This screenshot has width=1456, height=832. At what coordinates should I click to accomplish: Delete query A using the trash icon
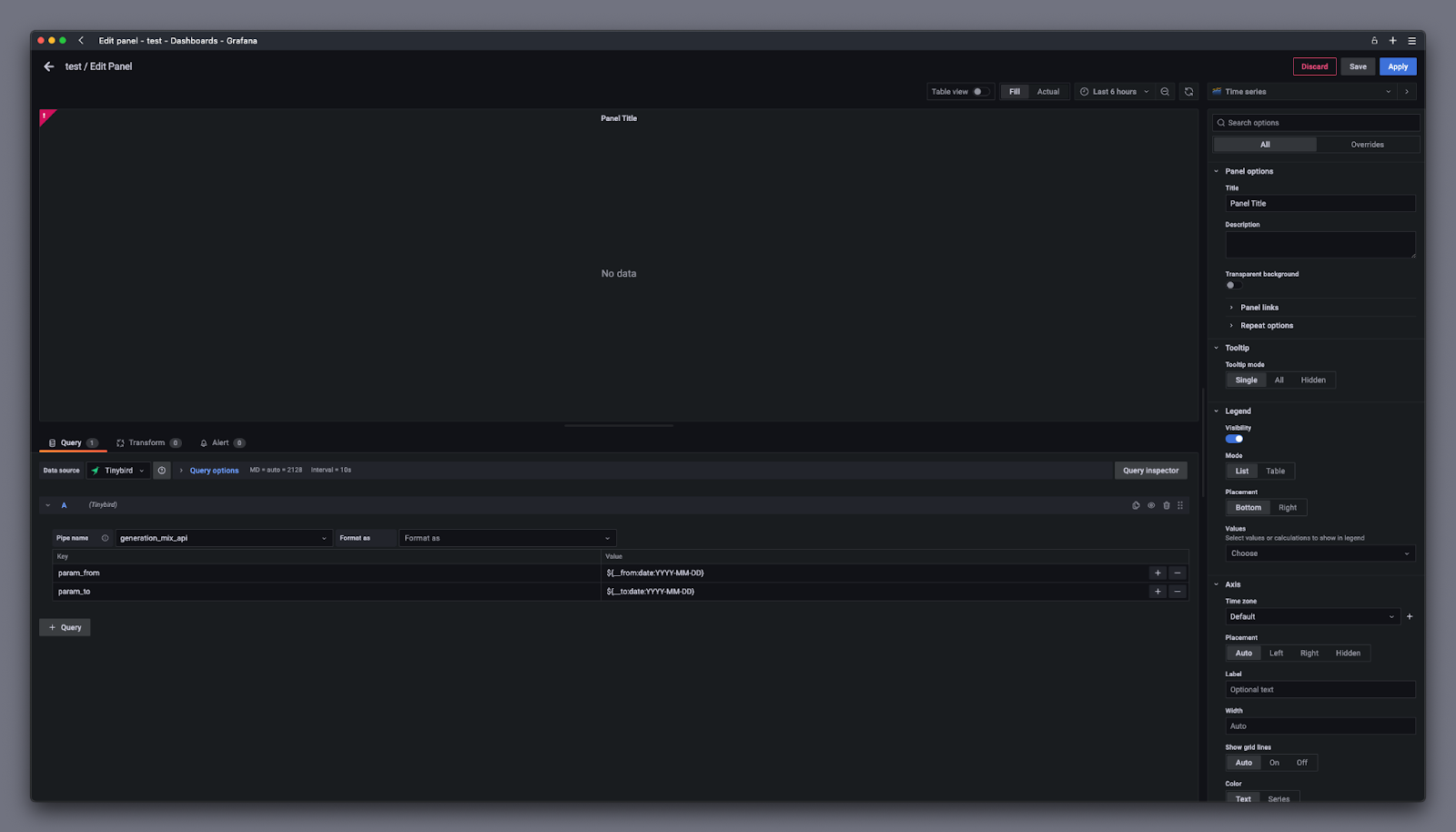(x=1167, y=505)
